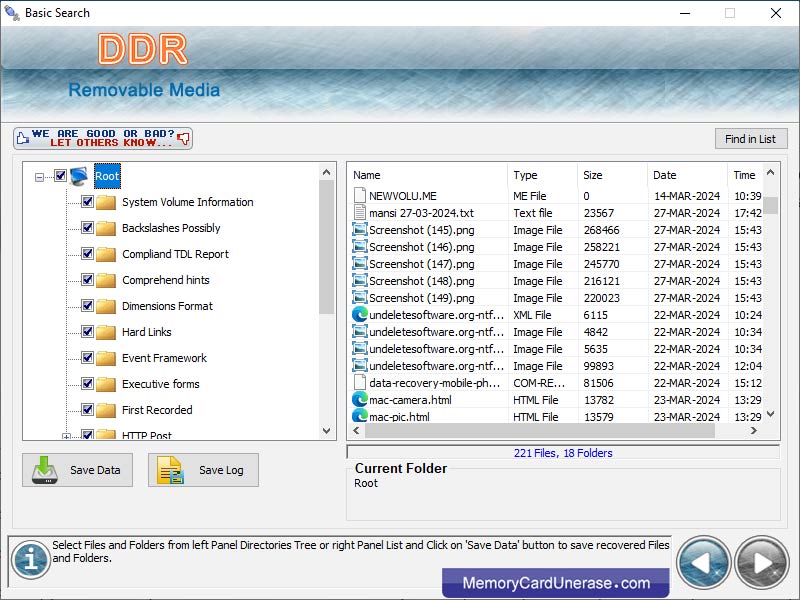Uncheck the System Volume Information checkbox
The height and width of the screenshot is (600, 800).
[88, 202]
